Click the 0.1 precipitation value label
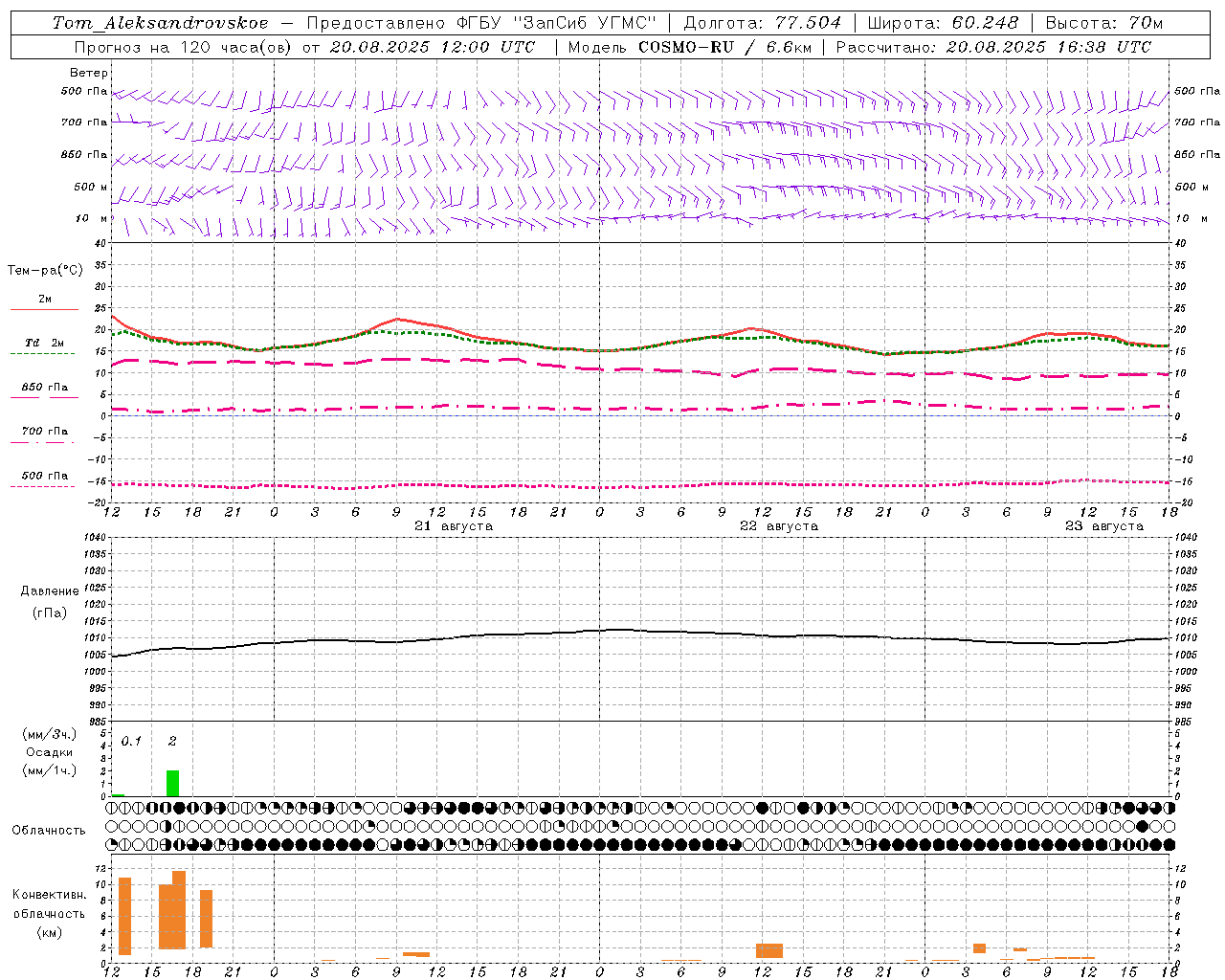This screenshot has width=1225, height=980. click(x=131, y=741)
